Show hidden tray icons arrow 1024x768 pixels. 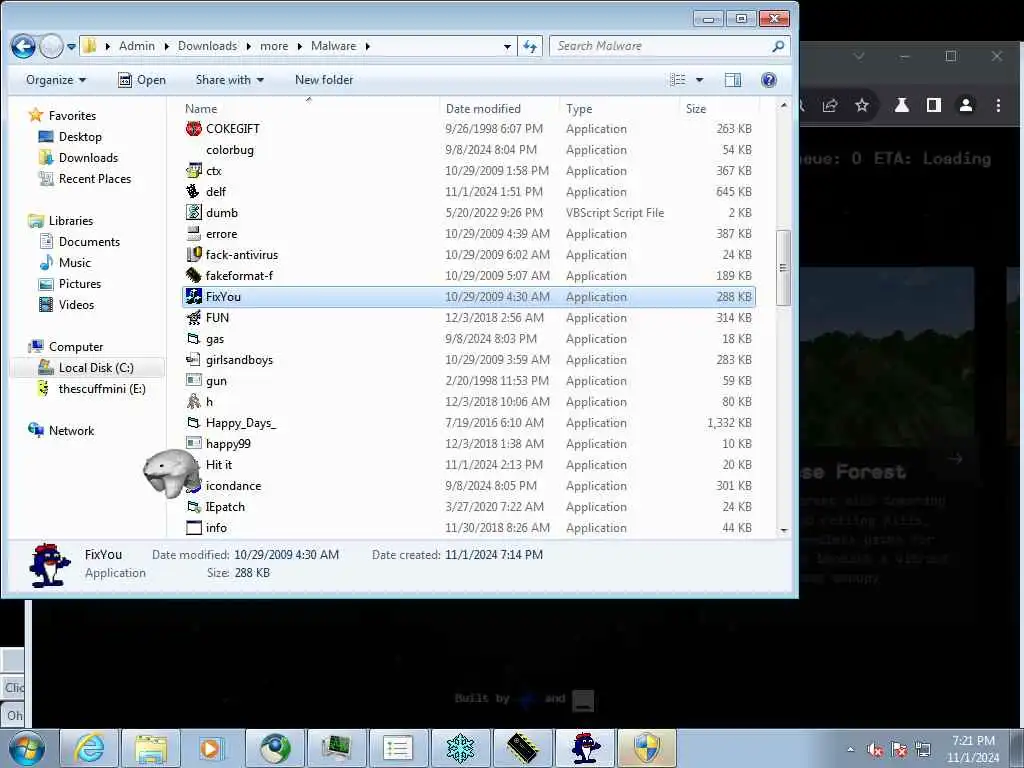tap(850, 749)
